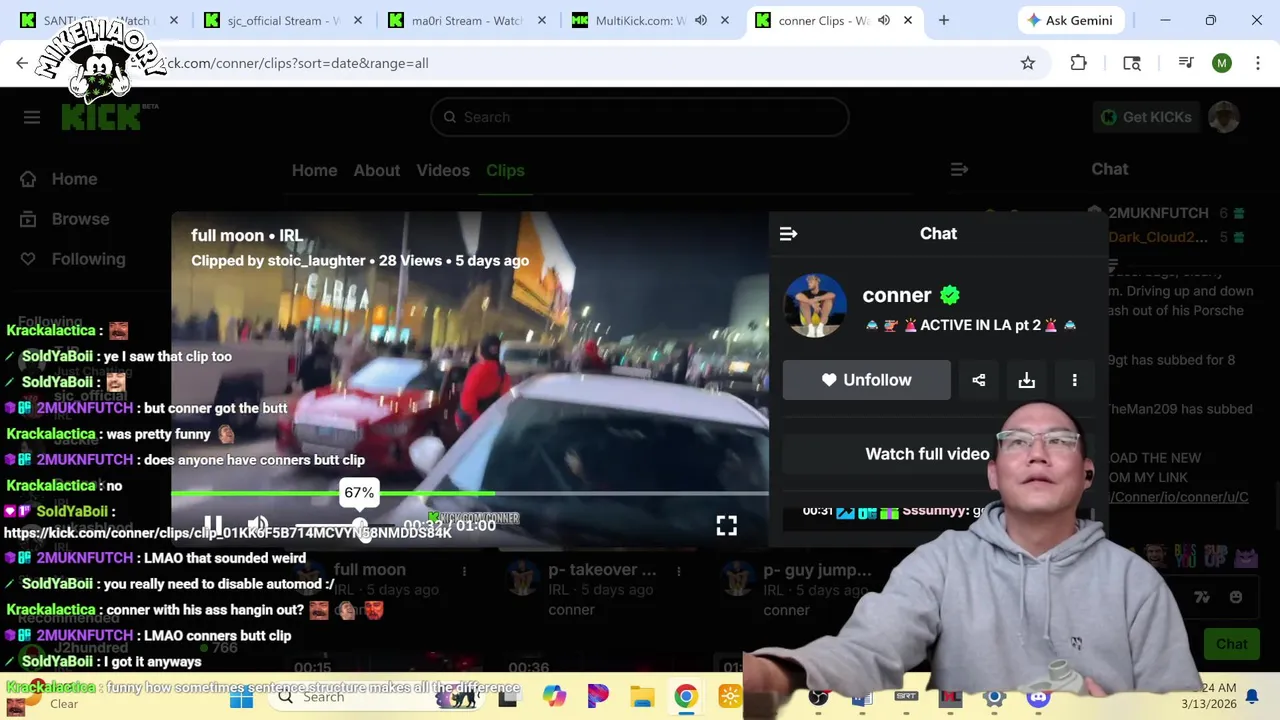
Task: Open Chrome from the taskbar
Action: pyautogui.click(x=686, y=697)
